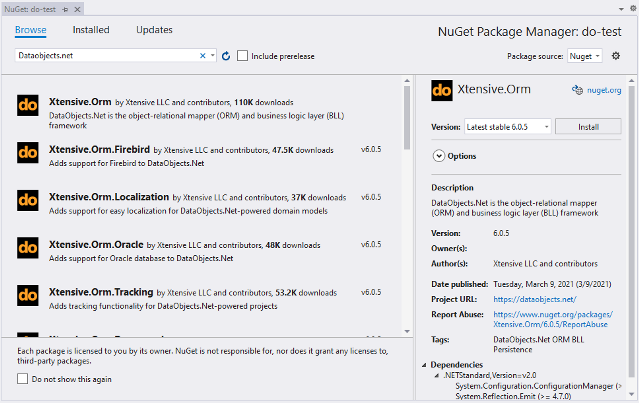Click the globe icon beside nuget.org
639x403 pixels.
coord(577,90)
